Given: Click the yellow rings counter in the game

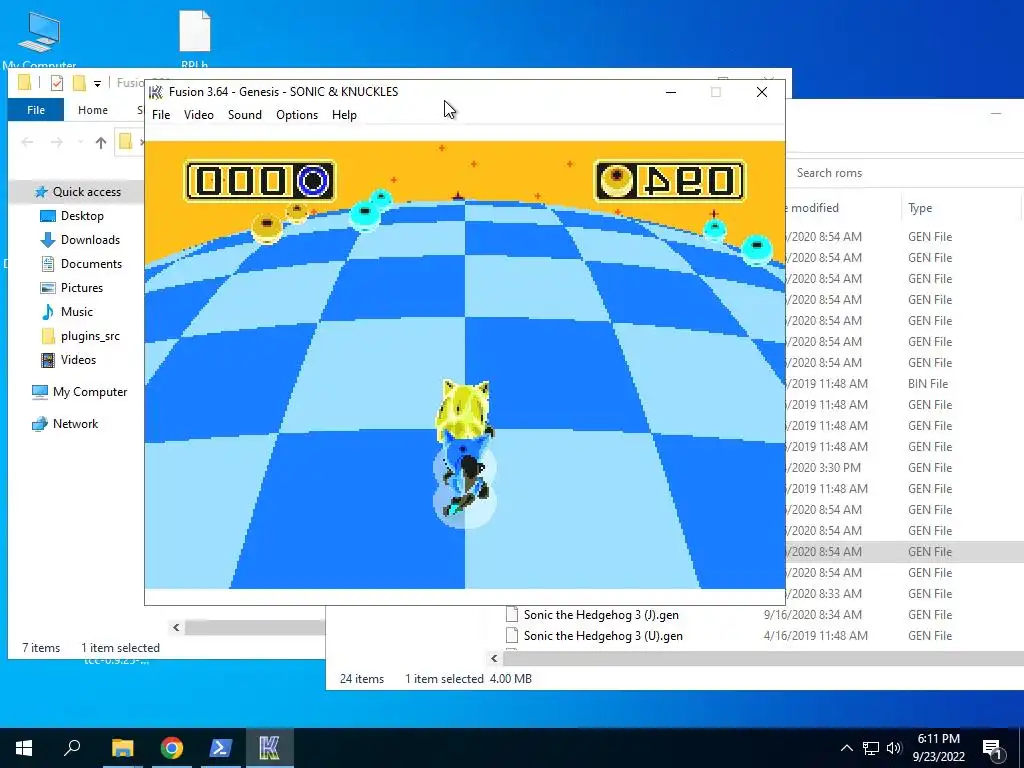Looking at the screenshot, I should pos(669,180).
